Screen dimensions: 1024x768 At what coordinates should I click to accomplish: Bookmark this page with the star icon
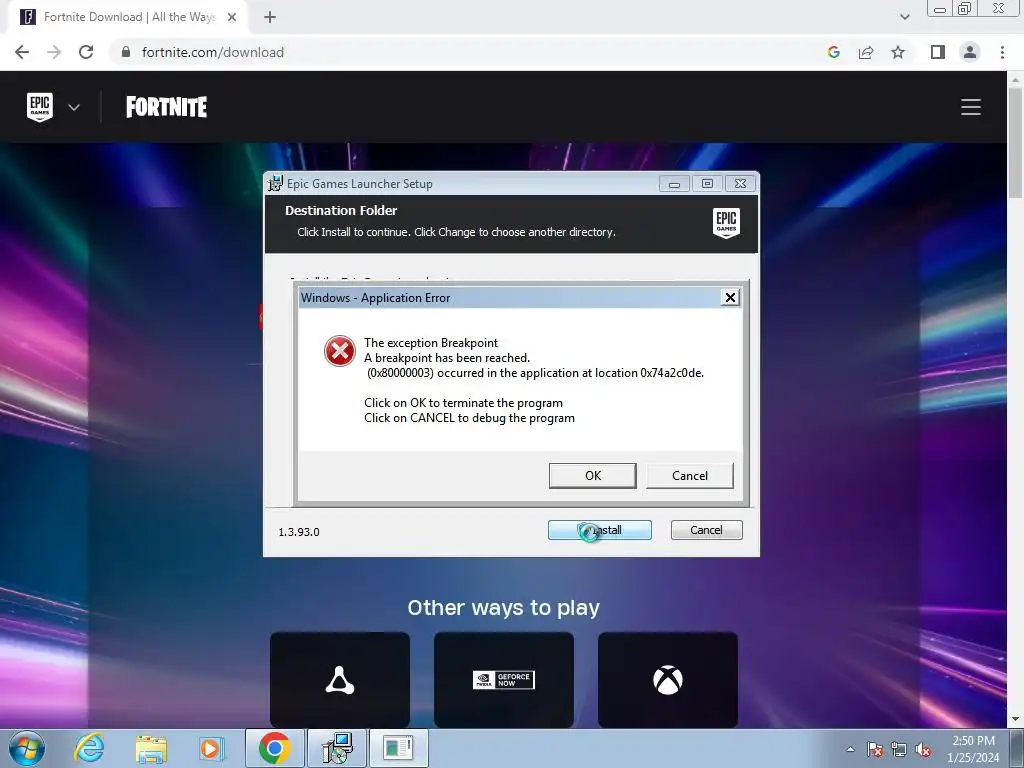pyautogui.click(x=898, y=52)
